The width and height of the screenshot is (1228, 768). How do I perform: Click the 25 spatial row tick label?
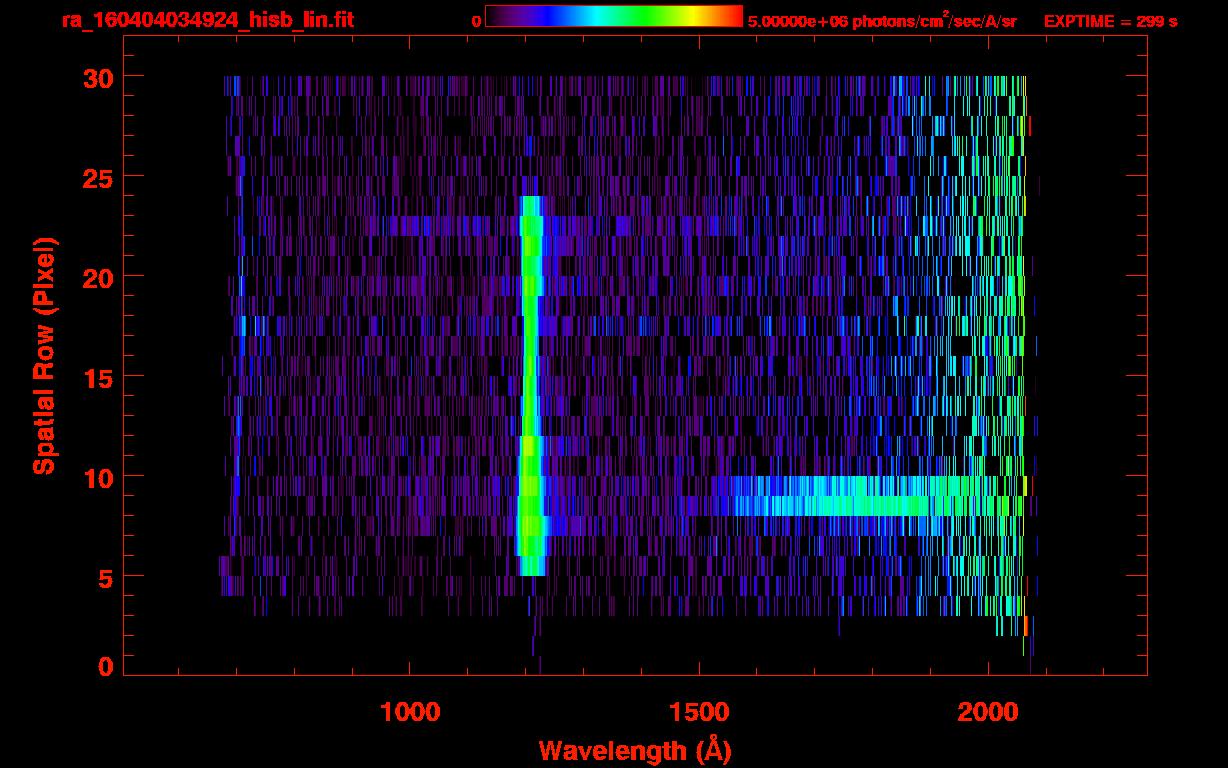click(x=97, y=177)
